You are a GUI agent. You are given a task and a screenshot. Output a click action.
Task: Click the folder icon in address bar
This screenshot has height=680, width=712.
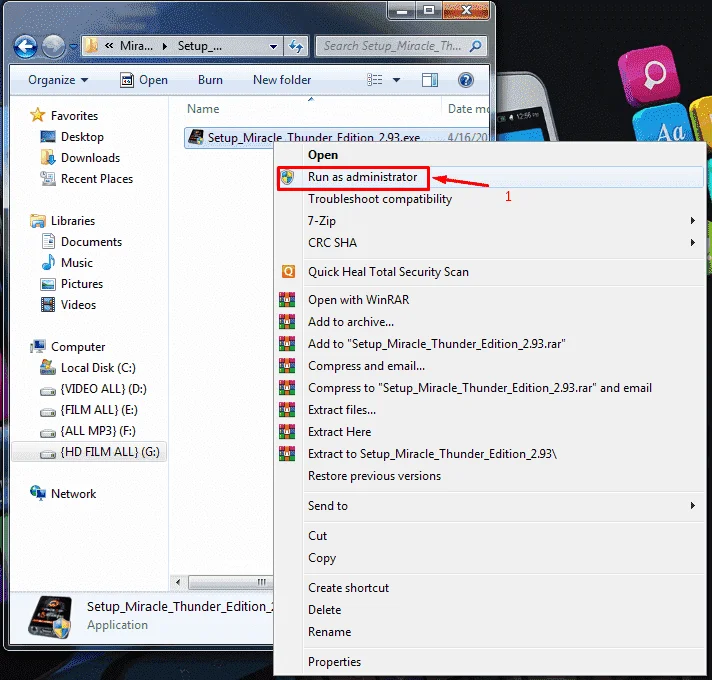point(91,46)
